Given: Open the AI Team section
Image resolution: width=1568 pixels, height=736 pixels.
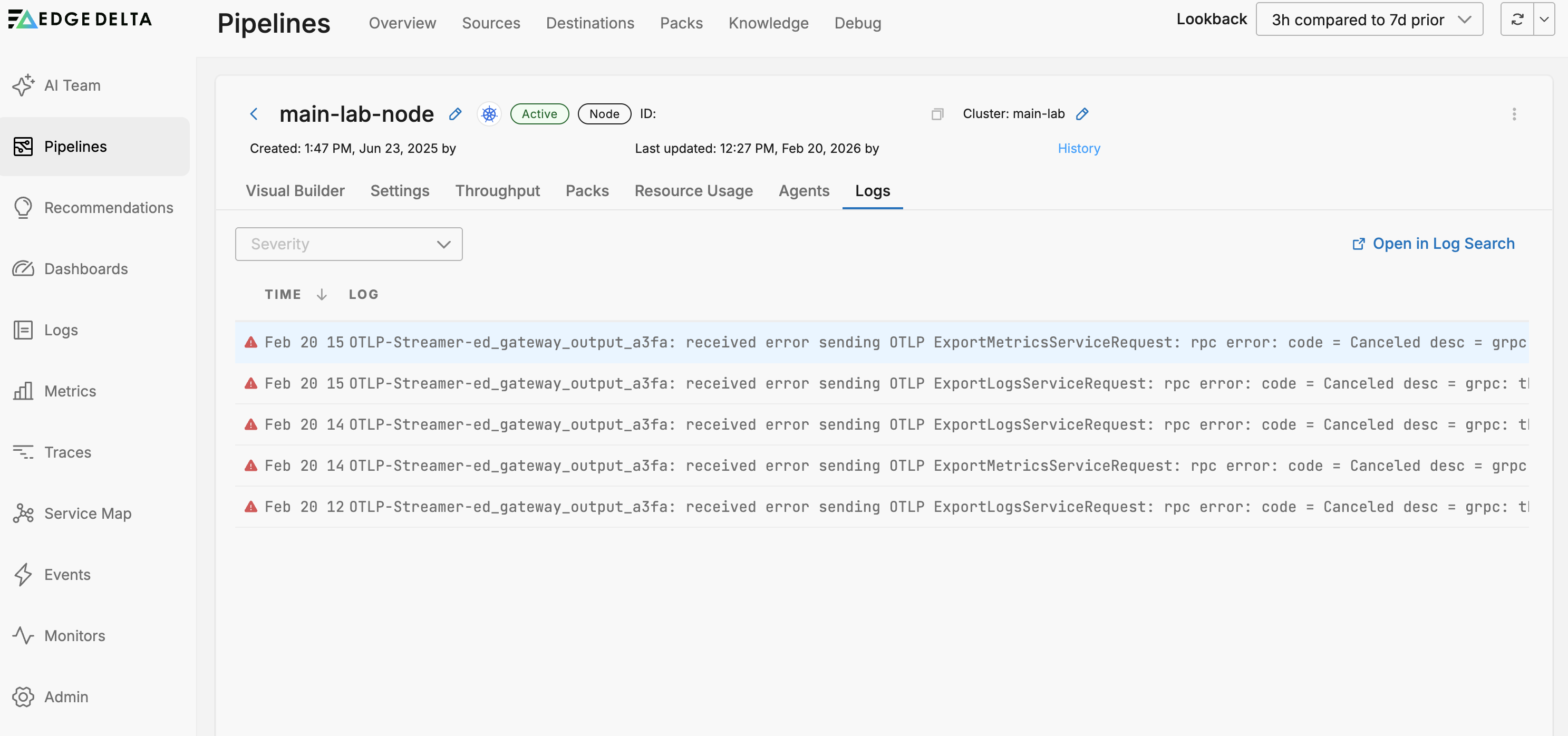Looking at the screenshot, I should 72,85.
